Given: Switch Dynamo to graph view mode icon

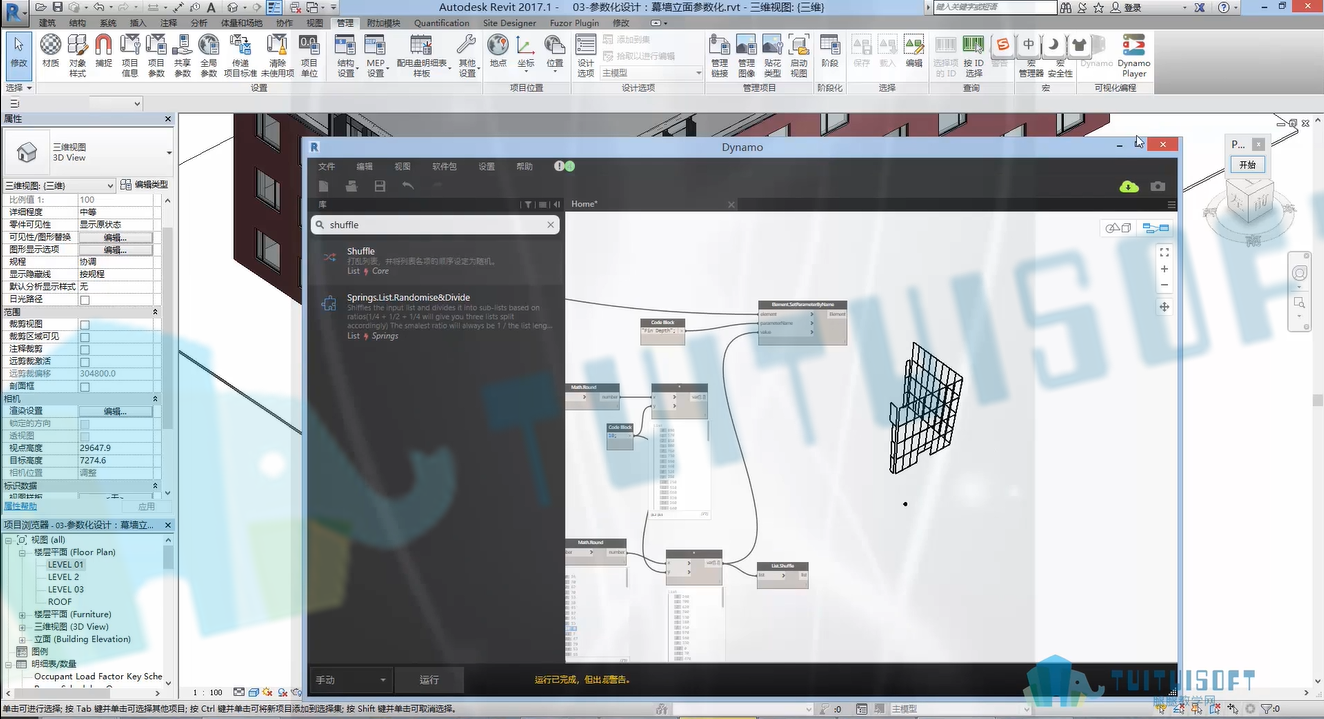Looking at the screenshot, I should point(1156,228).
